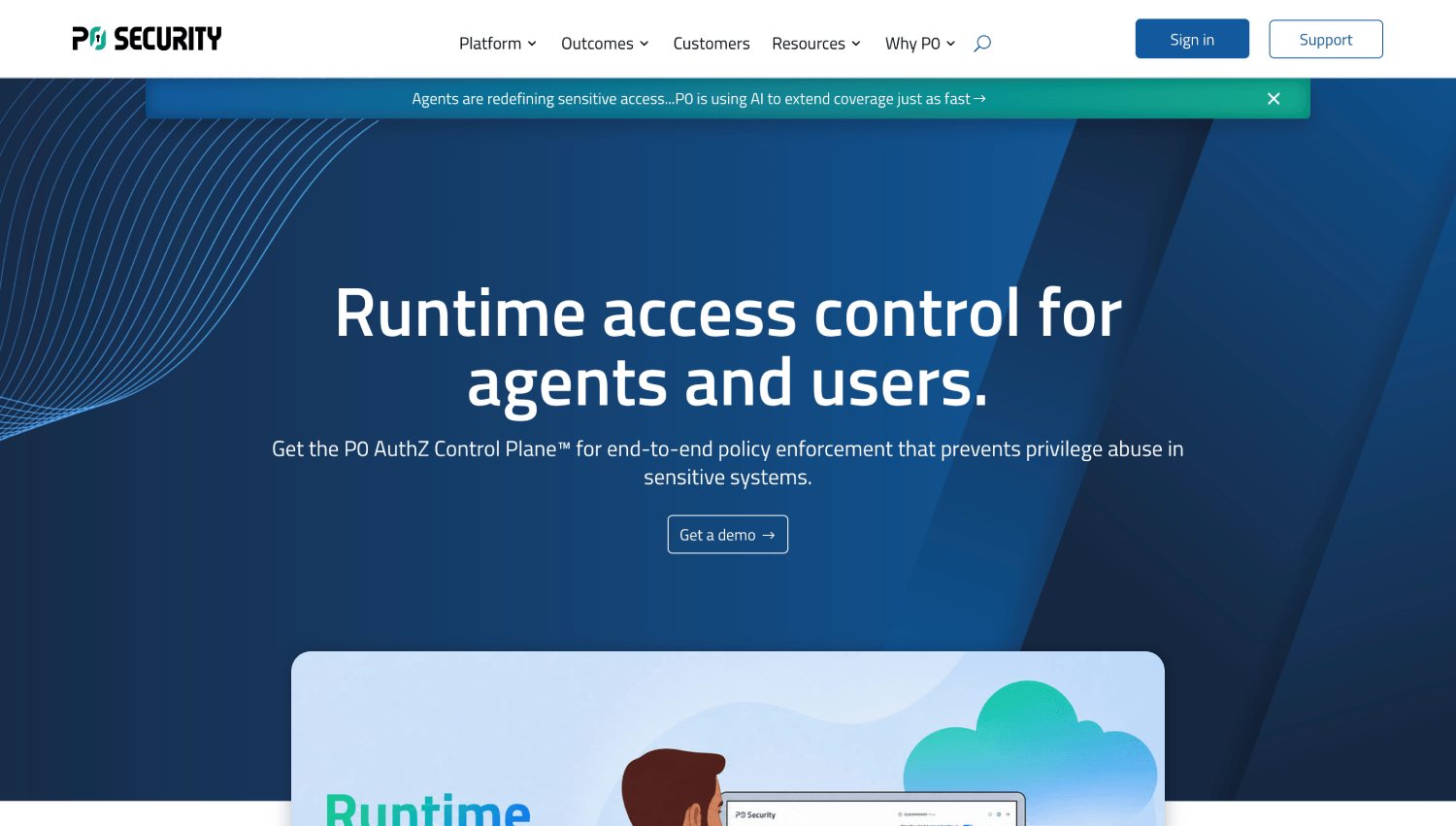Expand the Resources dropdown menu
1456x826 pixels.
tap(816, 44)
